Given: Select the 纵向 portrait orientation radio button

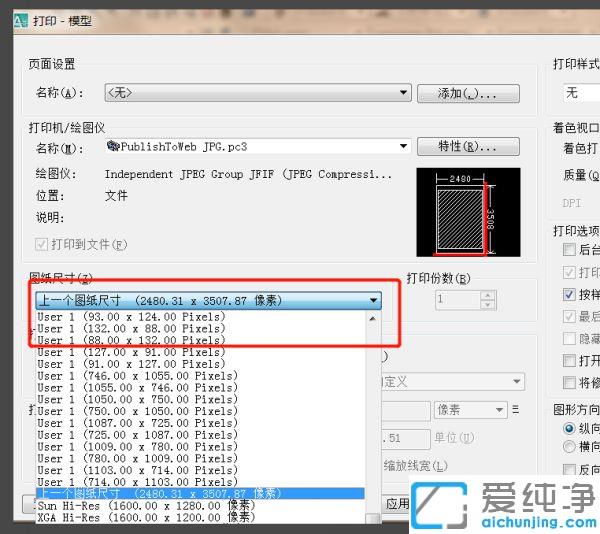Looking at the screenshot, I should 570,428.
